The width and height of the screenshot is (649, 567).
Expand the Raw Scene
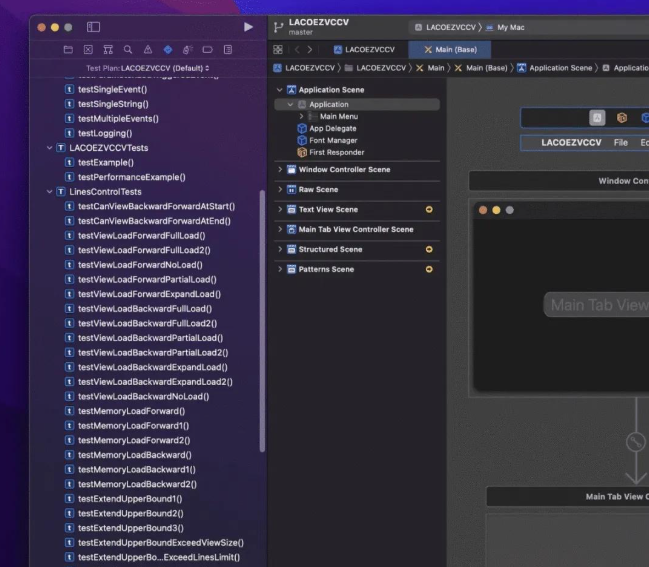tap(280, 189)
